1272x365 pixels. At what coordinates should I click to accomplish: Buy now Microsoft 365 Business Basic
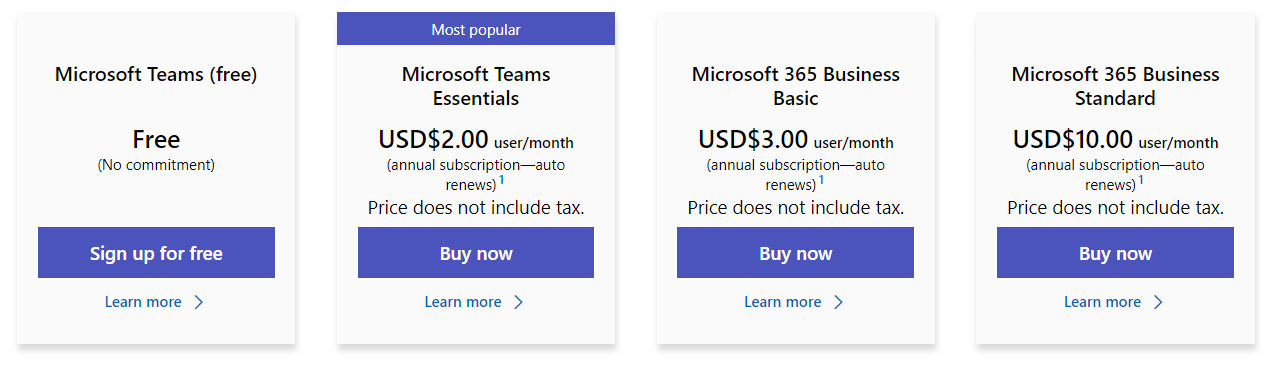(795, 253)
